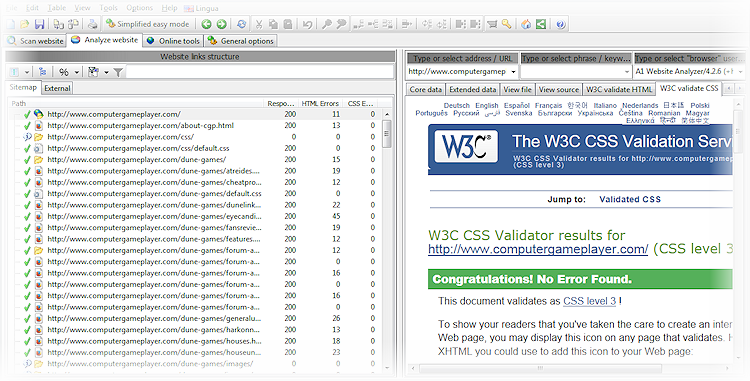Viewport: 750px width, 381px height.
Task: Click the find next magnifier icon
Action: point(341,24)
